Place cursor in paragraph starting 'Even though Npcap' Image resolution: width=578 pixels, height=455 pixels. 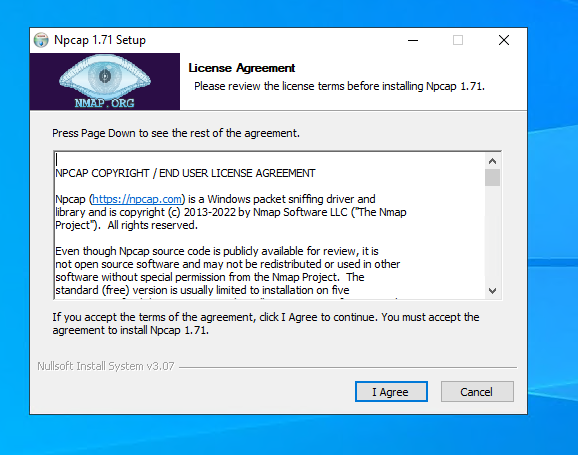point(228,271)
